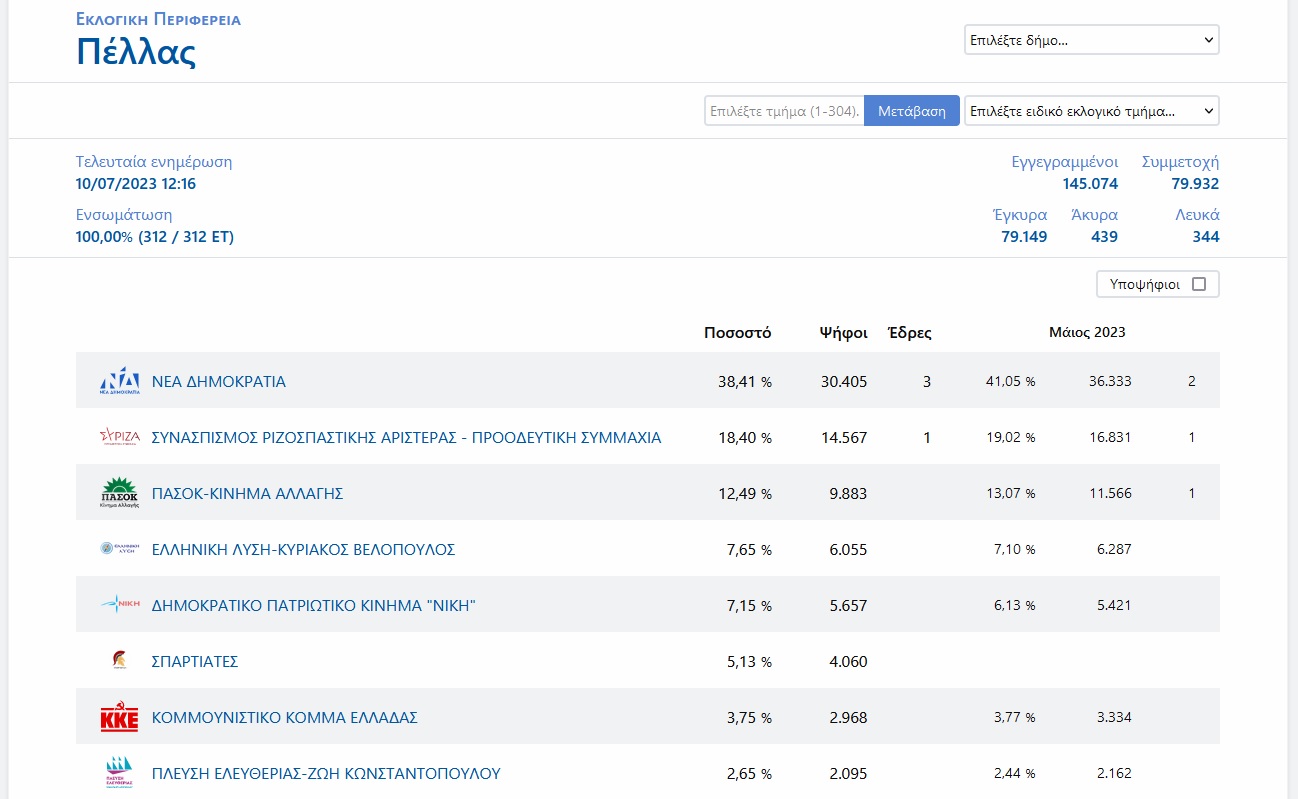
Task: Click the 12,49 % percentage cell
Action: [x=745, y=494]
